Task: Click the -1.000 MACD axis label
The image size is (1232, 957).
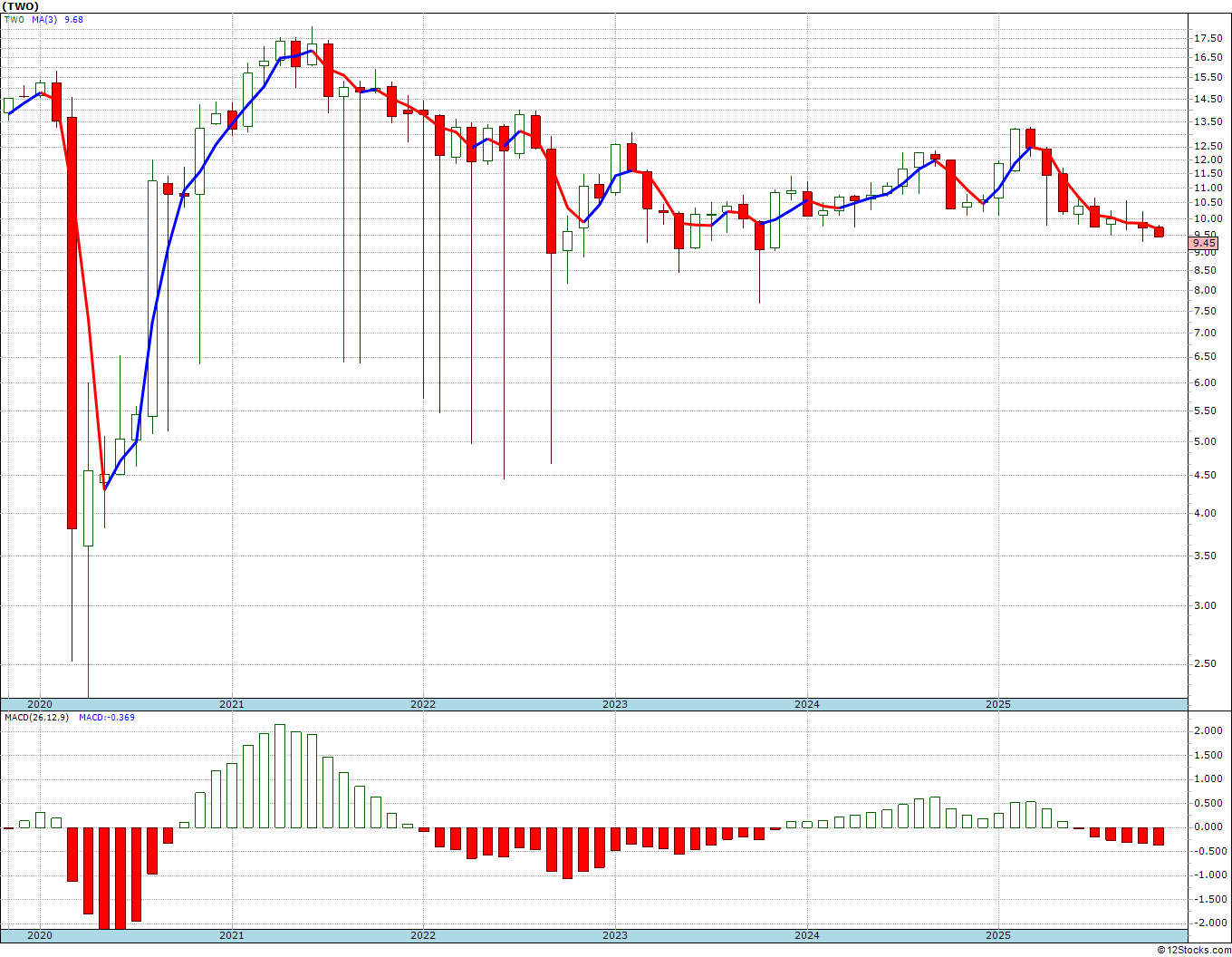Action: pyautogui.click(x=1210, y=875)
